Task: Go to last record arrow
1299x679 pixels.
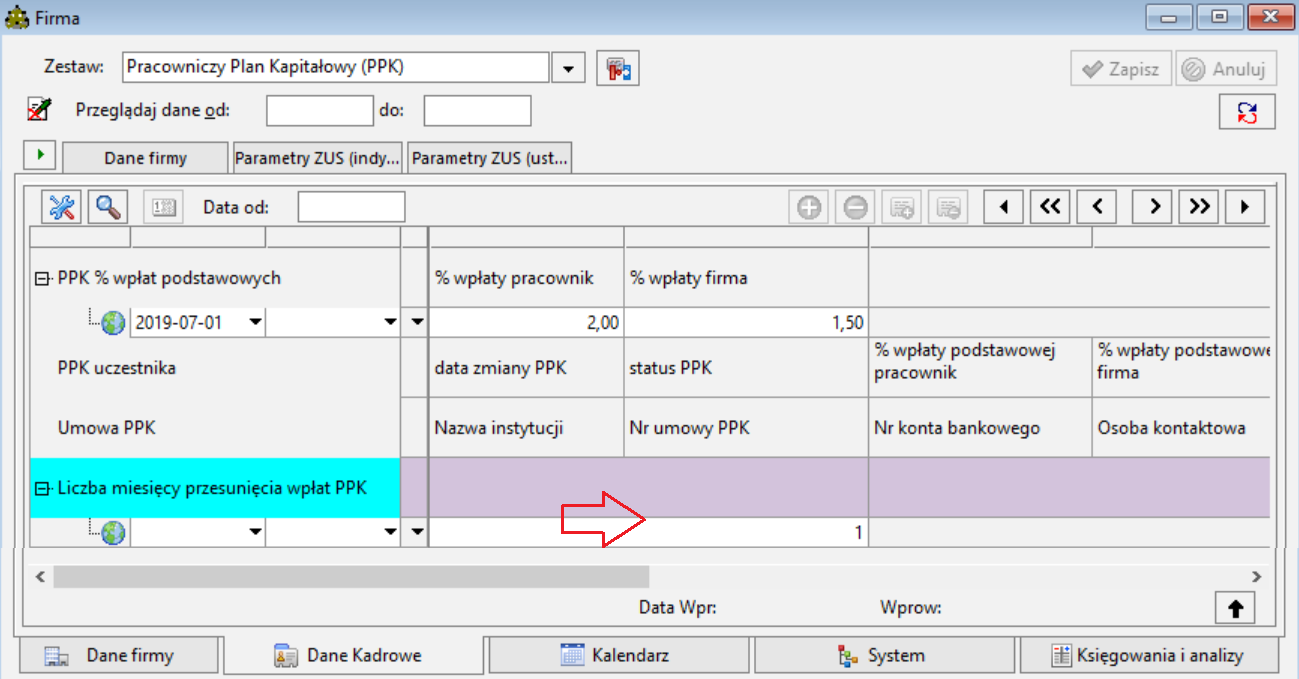Action: click(x=1245, y=207)
